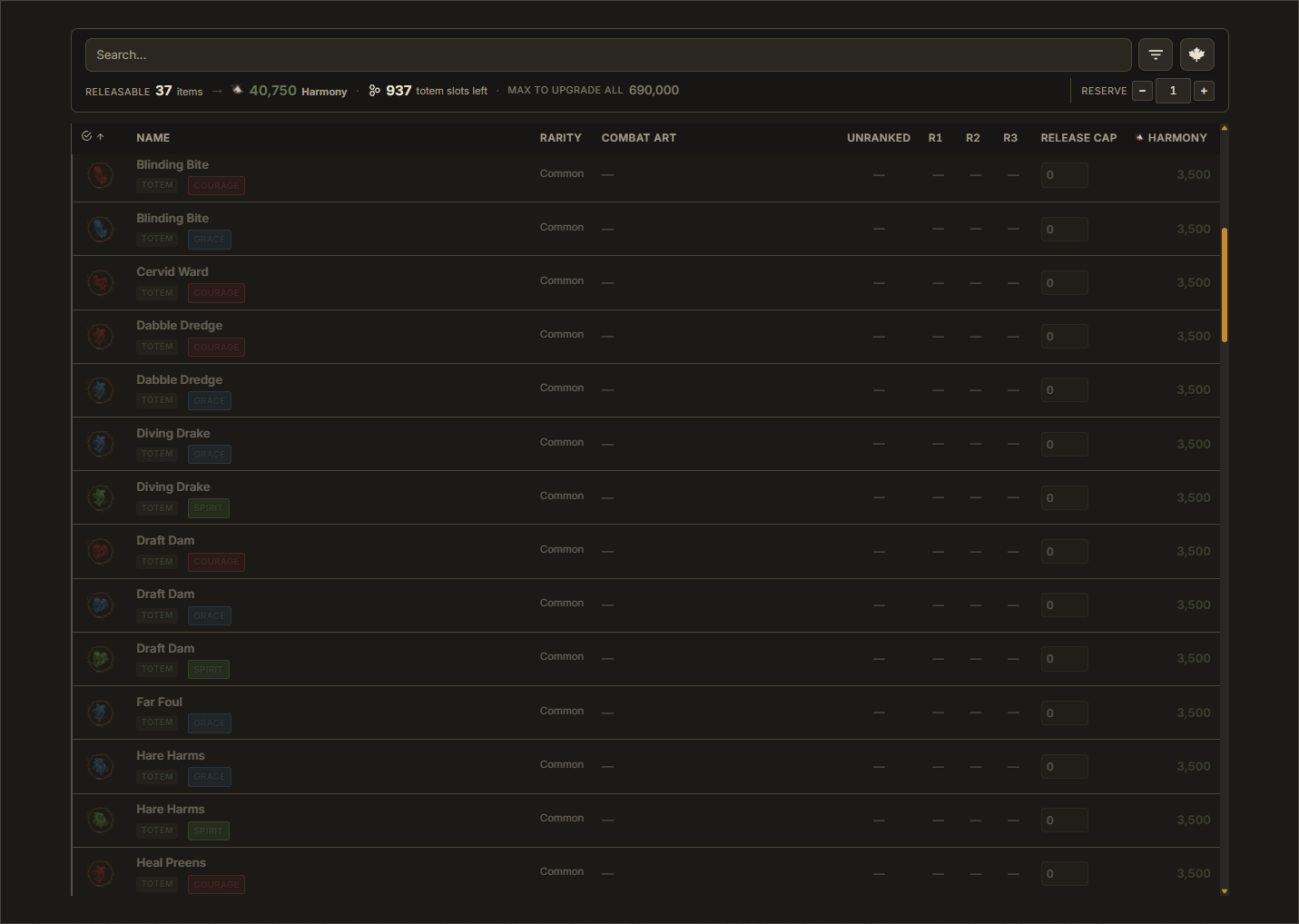Click the reserve value field
Screen dimensions: 1299x924
point(1174,91)
